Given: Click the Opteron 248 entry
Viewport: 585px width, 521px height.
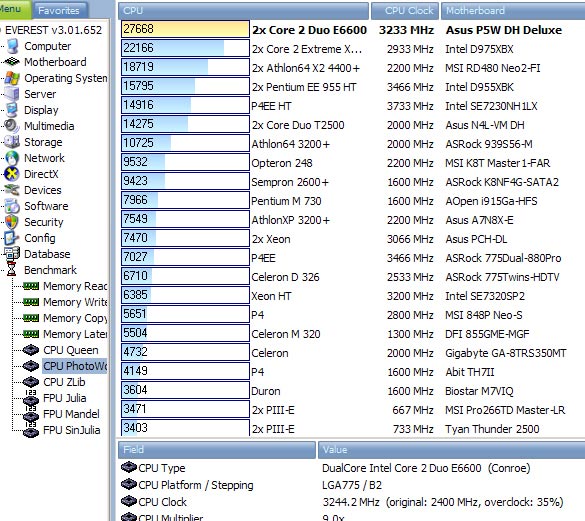Looking at the screenshot, I should click(282, 163).
